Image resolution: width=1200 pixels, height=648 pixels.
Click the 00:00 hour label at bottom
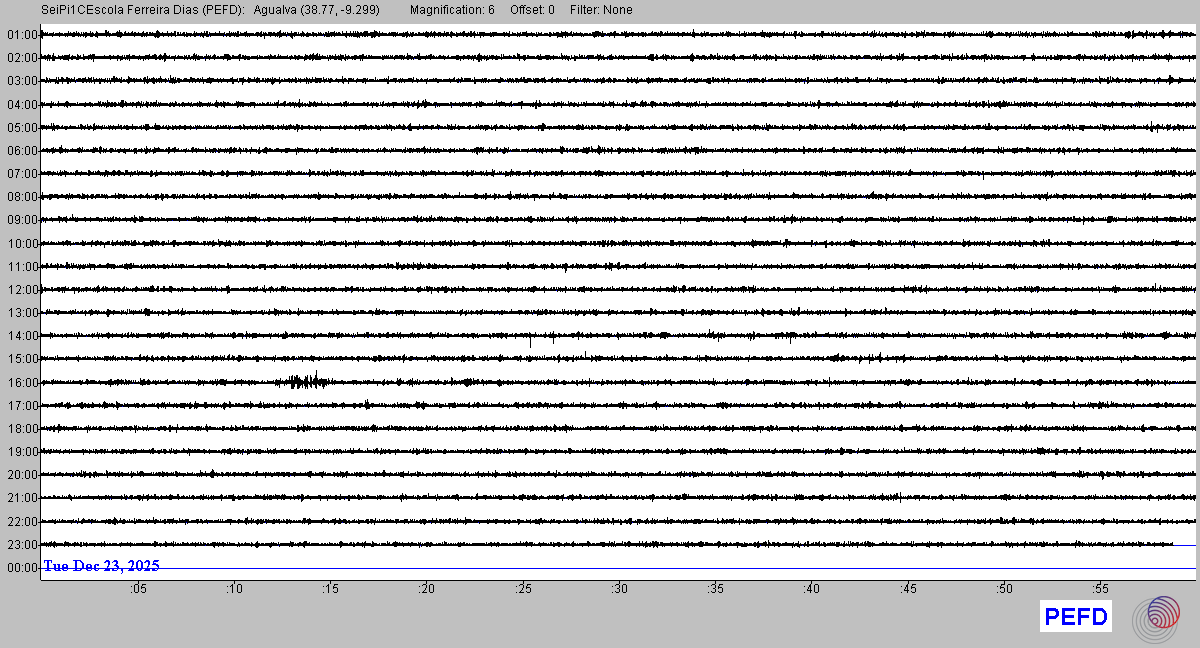click(x=21, y=568)
